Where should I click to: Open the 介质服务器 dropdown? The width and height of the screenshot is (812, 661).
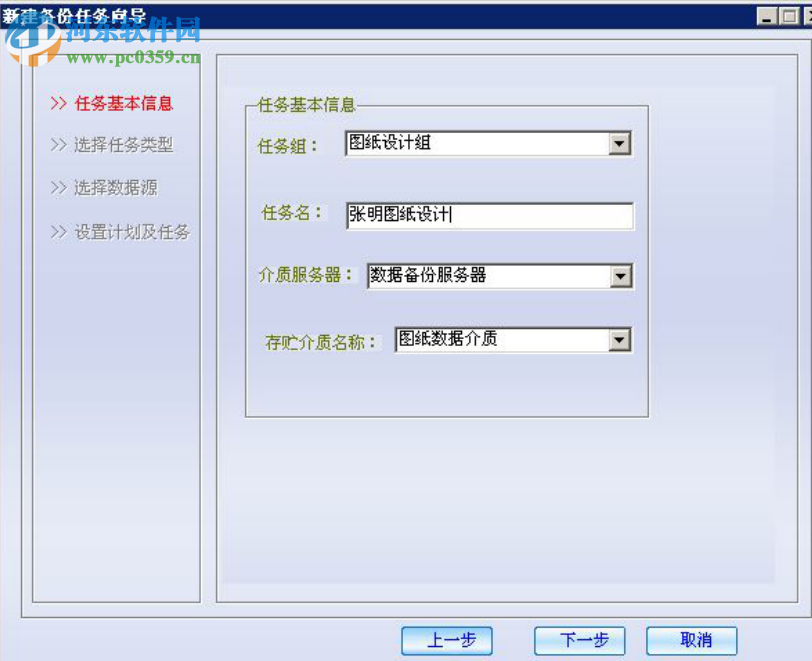500,276
